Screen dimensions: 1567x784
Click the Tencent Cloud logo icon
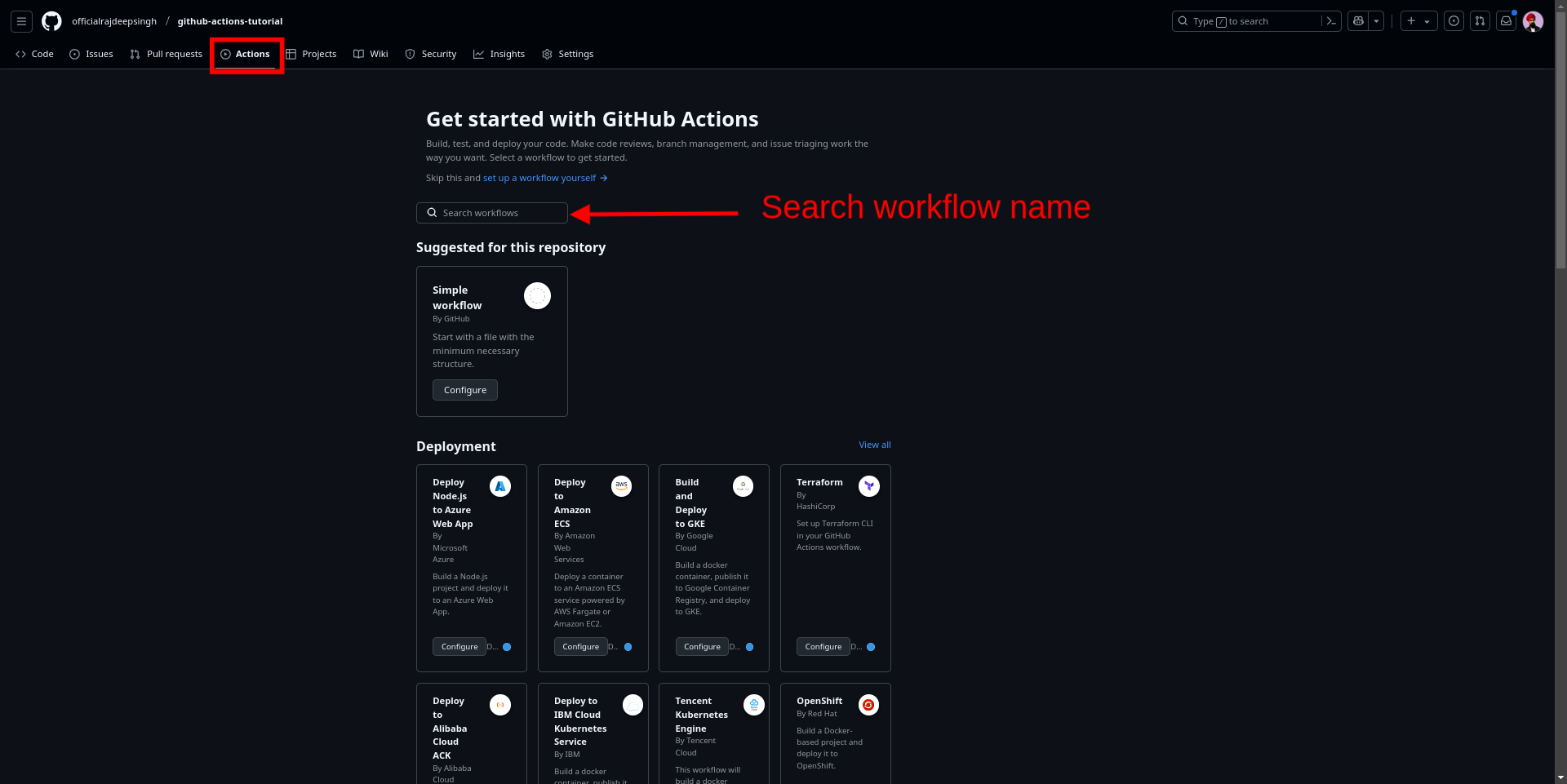[754, 705]
